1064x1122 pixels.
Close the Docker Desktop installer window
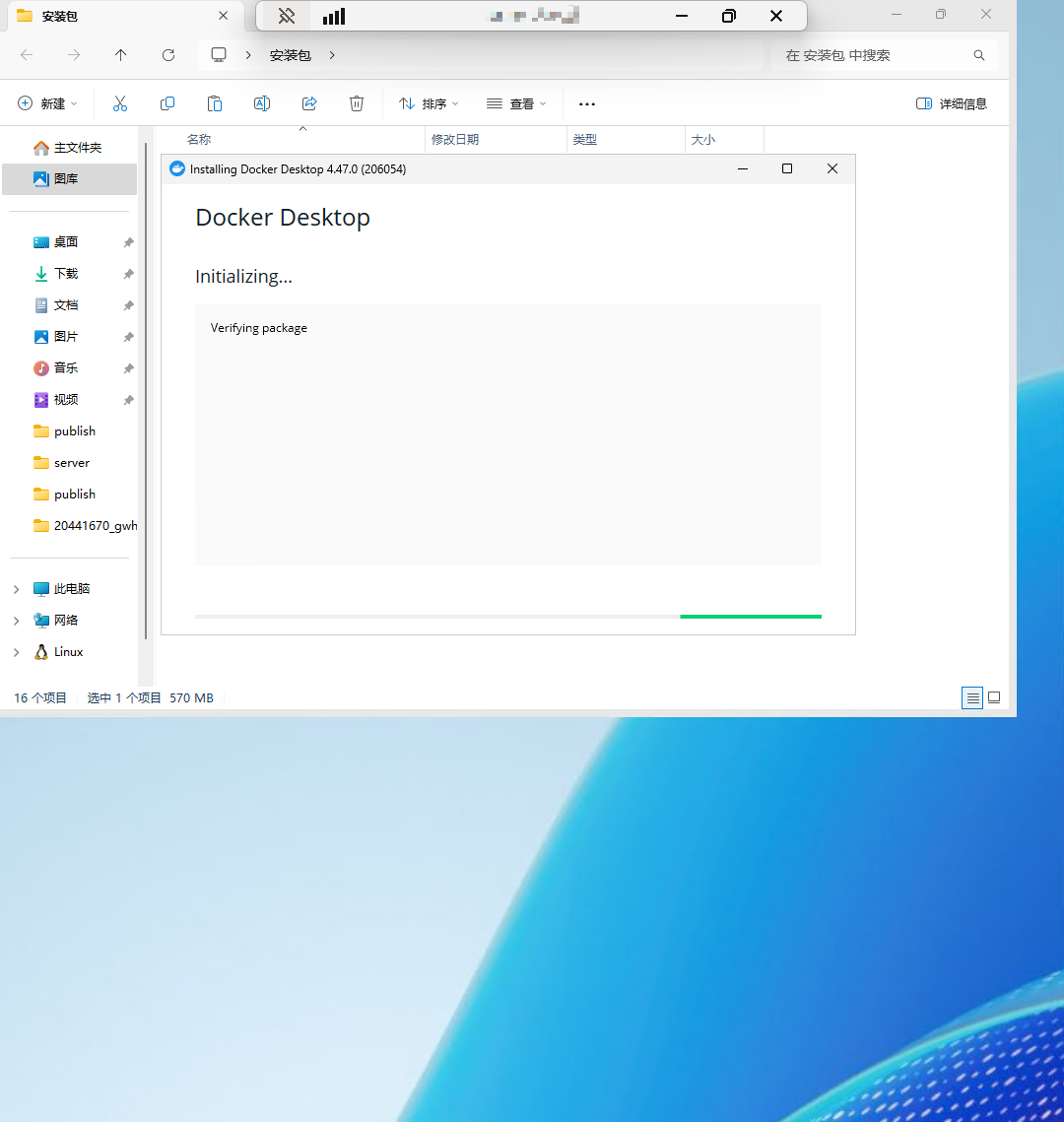tap(832, 168)
